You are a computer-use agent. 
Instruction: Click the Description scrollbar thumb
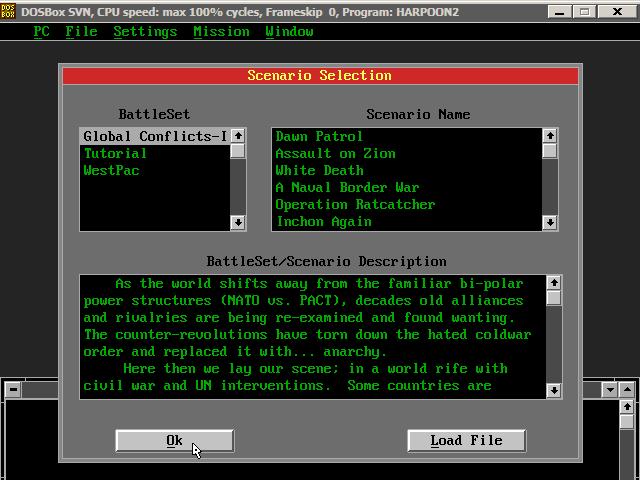click(x=554, y=298)
